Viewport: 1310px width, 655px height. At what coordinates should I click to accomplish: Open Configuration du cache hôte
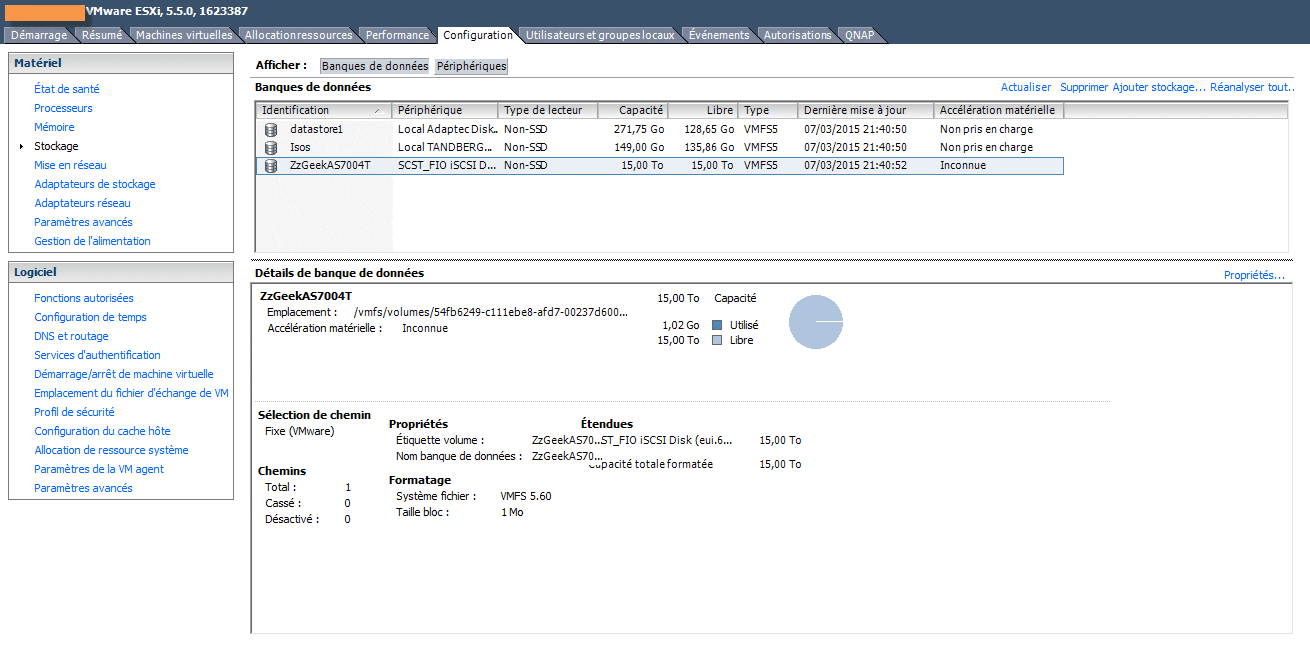click(x=102, y=431)
